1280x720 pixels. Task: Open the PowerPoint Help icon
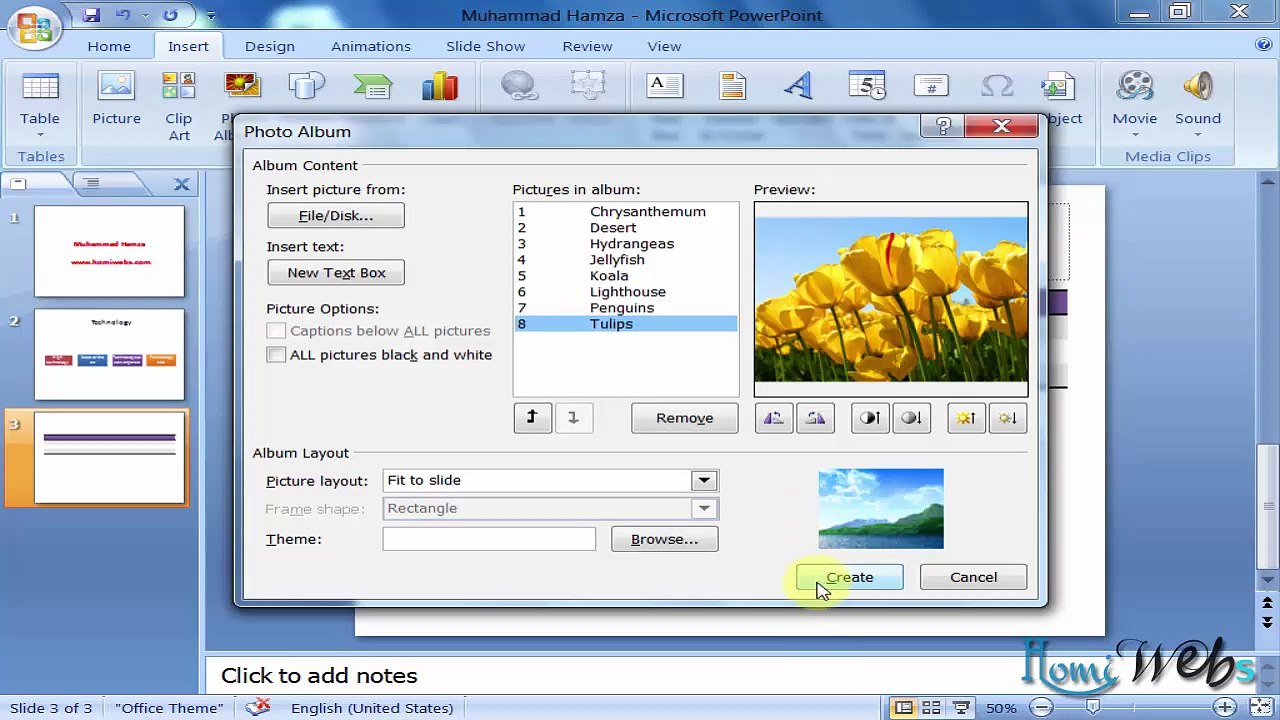(1264, 45)
